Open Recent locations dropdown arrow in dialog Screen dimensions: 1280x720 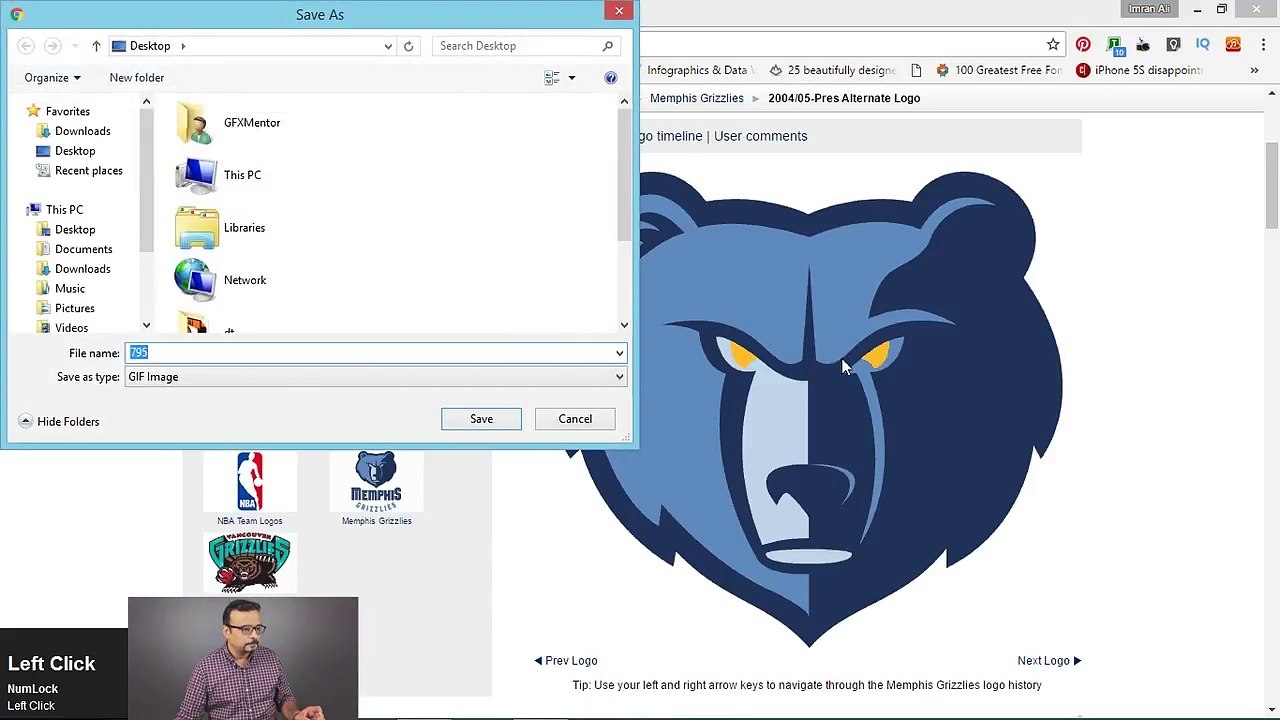(x=75, y=46)
